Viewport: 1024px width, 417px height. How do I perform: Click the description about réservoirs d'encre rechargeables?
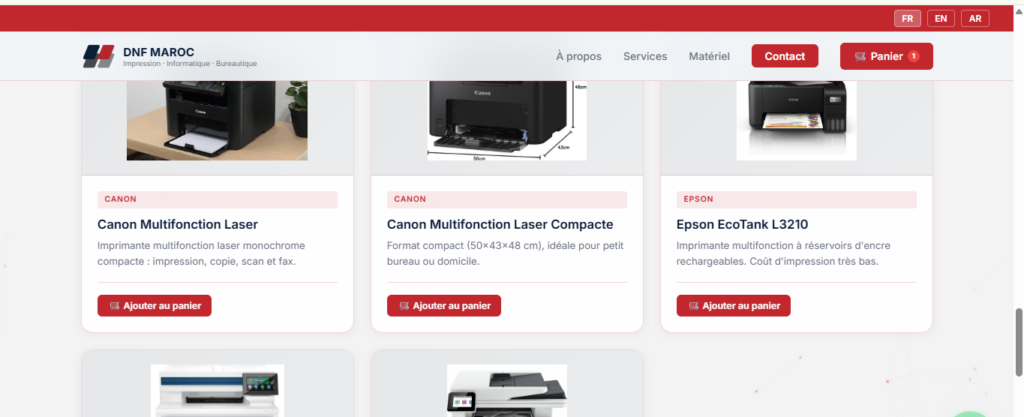click(x=783, y=254)
